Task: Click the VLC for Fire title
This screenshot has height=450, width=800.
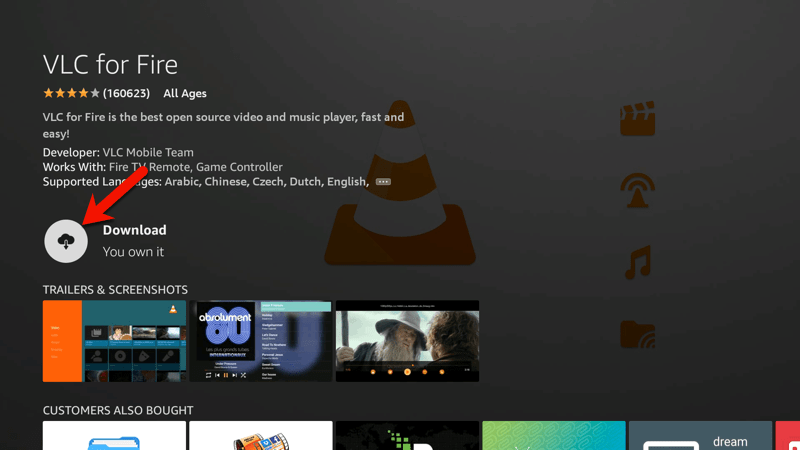Action: click(x=110, y=64)
